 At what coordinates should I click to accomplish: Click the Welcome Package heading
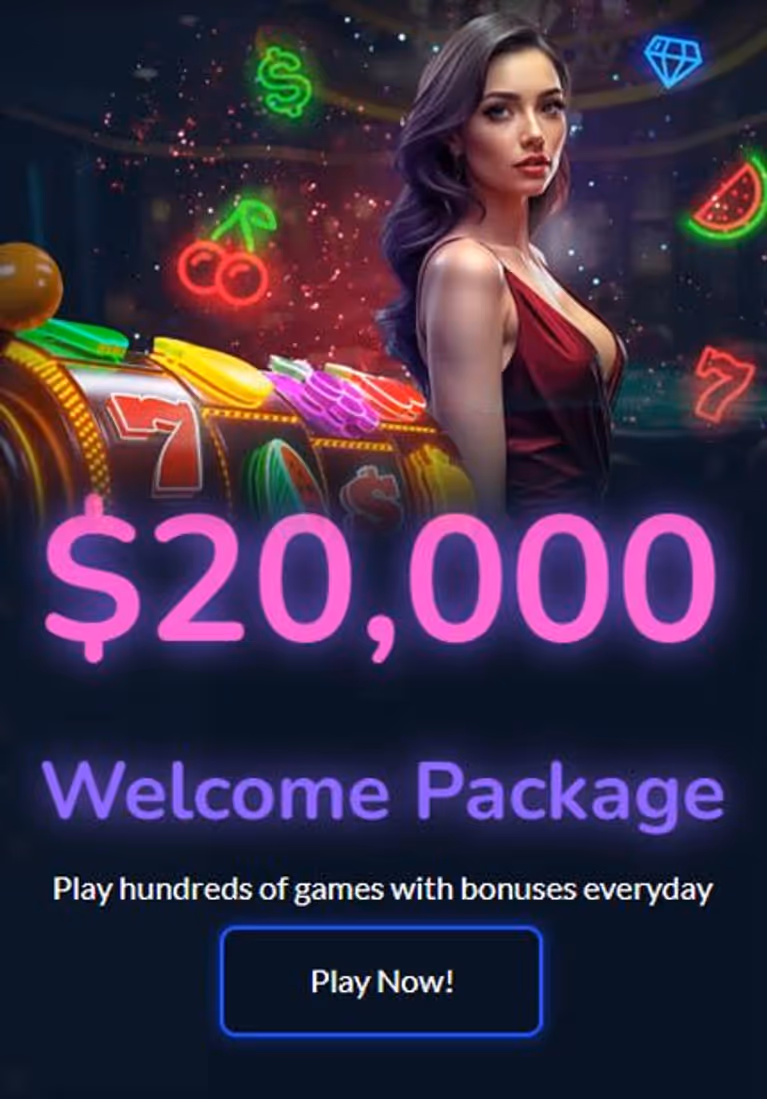point(383,792)
